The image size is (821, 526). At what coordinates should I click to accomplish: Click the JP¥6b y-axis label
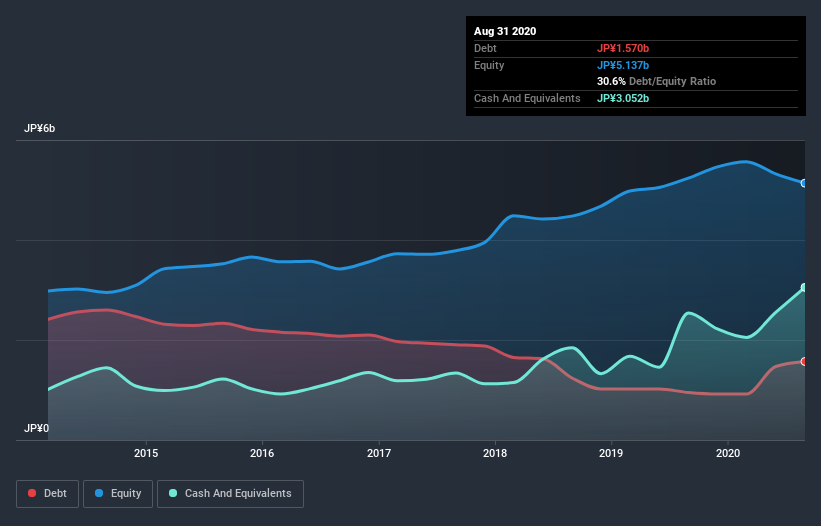39,129
